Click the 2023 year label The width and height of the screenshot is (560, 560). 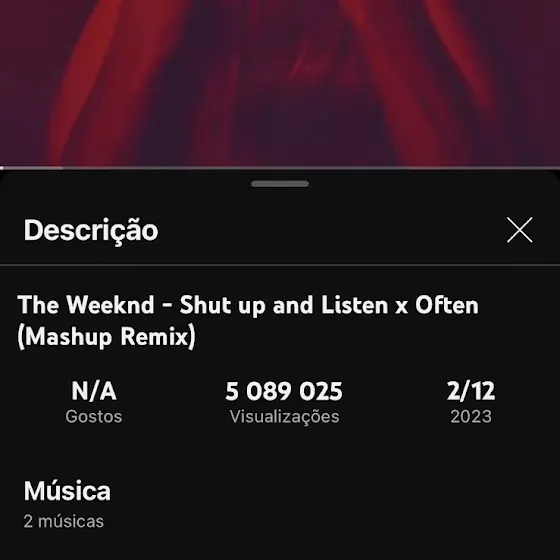click(471, 416)
